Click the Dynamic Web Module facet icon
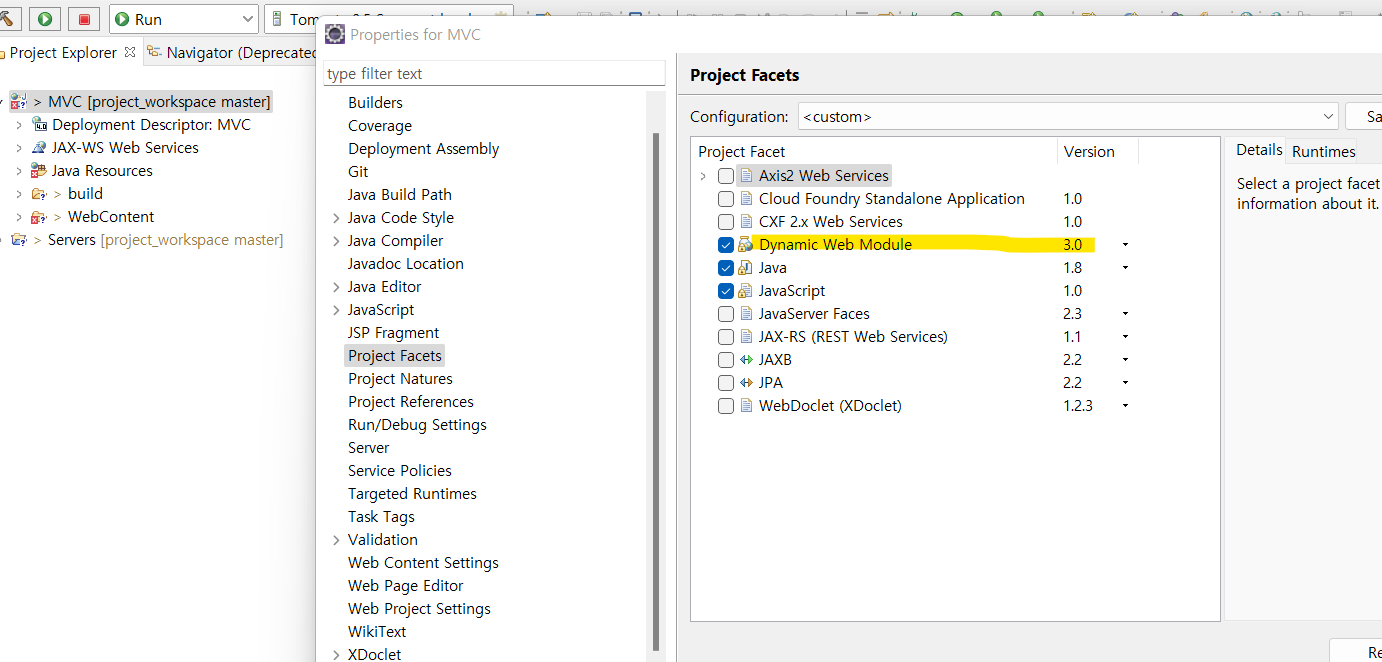 click(x=746, y=245)
